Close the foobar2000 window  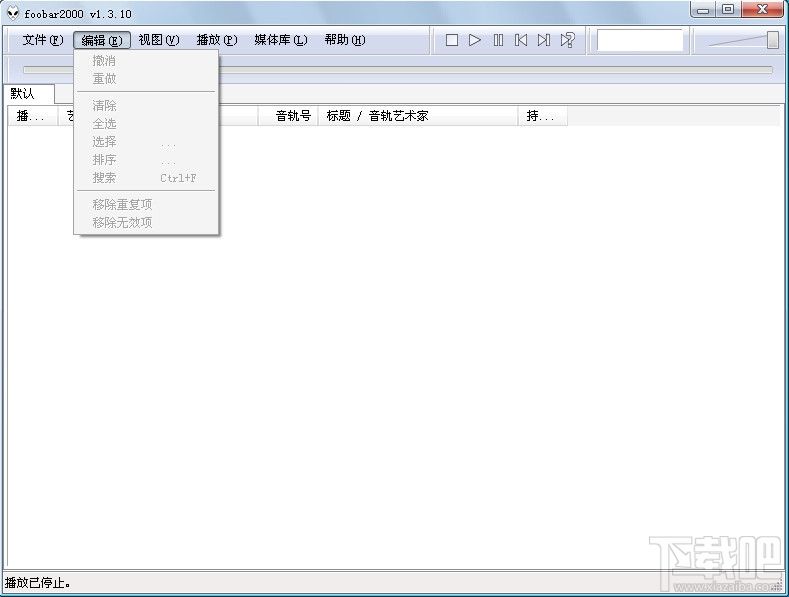click(x=762, y=10)
